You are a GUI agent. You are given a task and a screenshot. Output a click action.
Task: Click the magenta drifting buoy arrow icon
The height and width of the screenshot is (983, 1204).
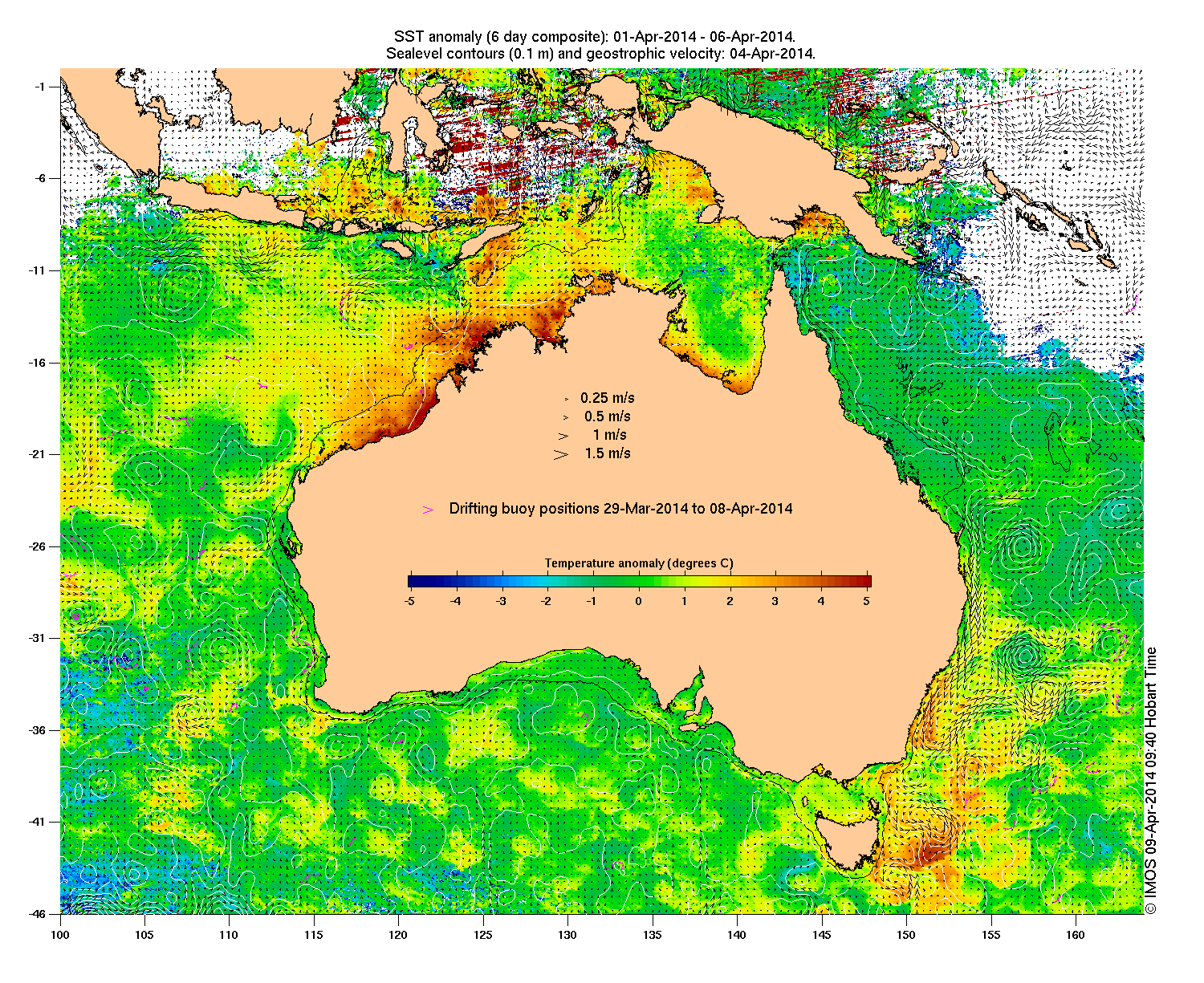tap(429, 510)
